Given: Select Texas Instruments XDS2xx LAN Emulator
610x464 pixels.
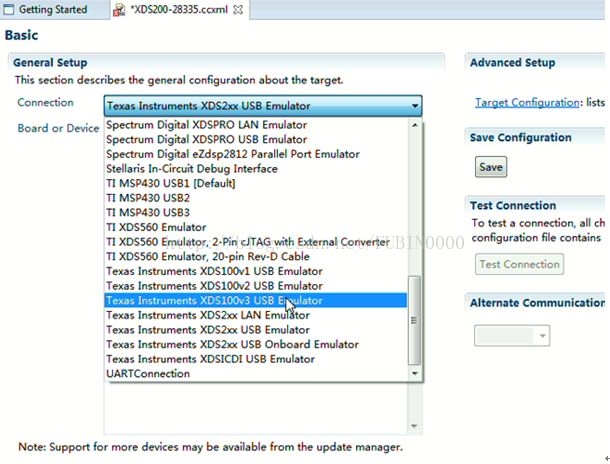Looking at the screenshot, I should point(256,315).
